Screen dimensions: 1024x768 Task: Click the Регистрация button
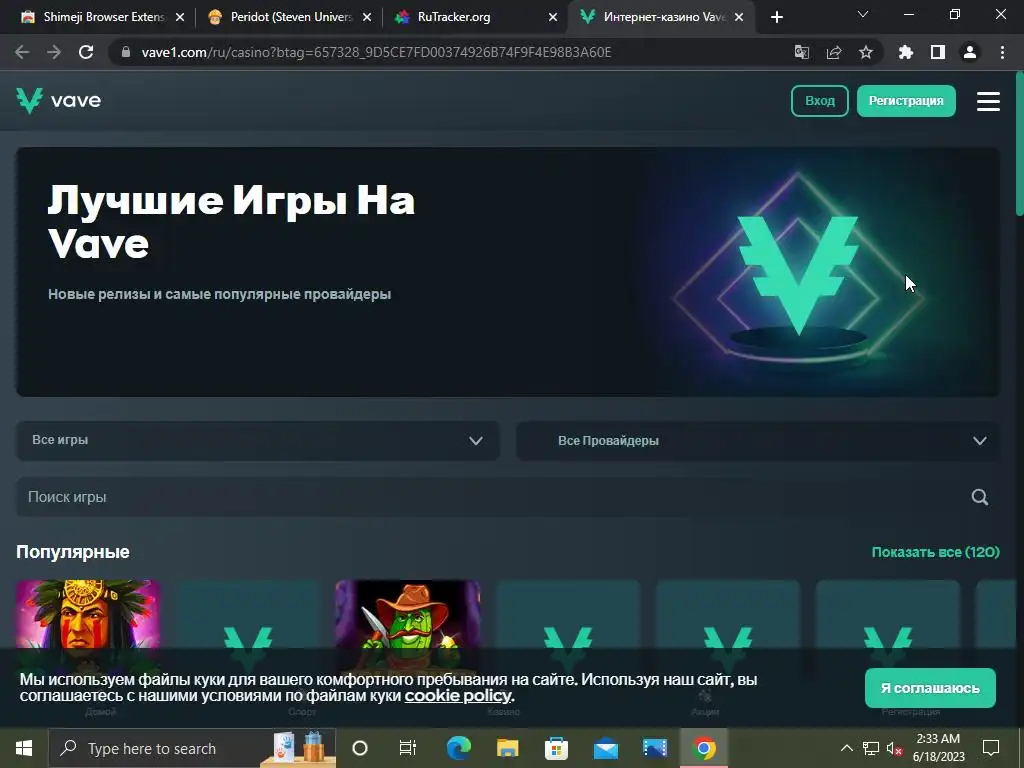coord(906,101)
